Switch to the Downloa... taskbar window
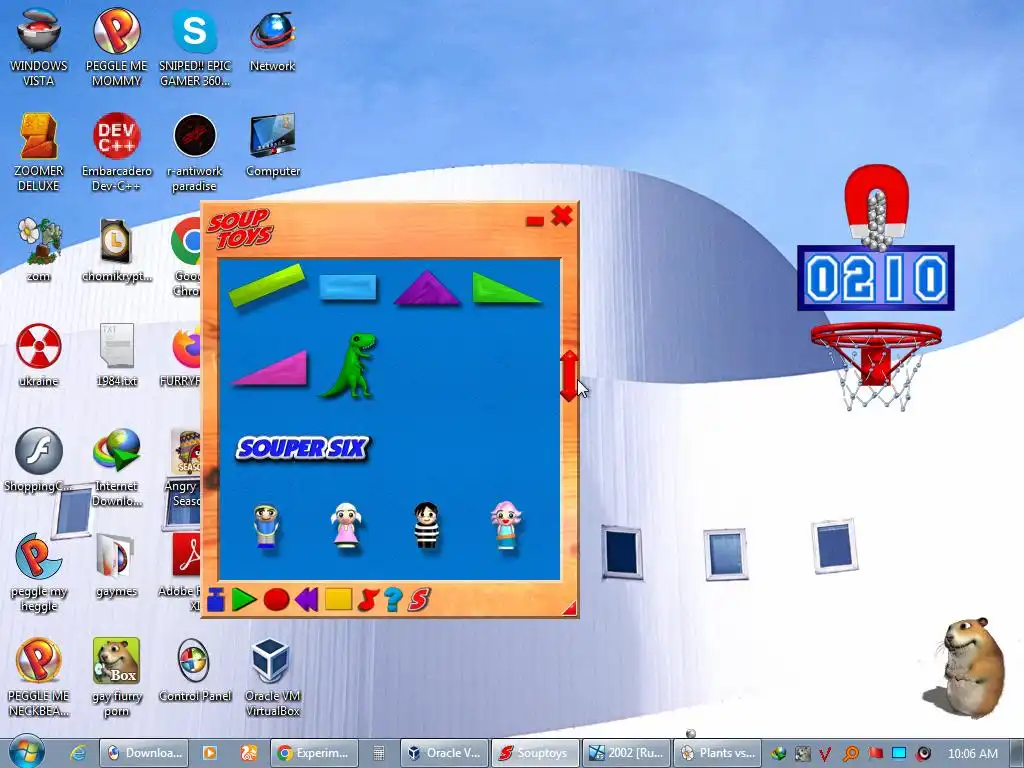1024x768 pixels. [144, 753]
